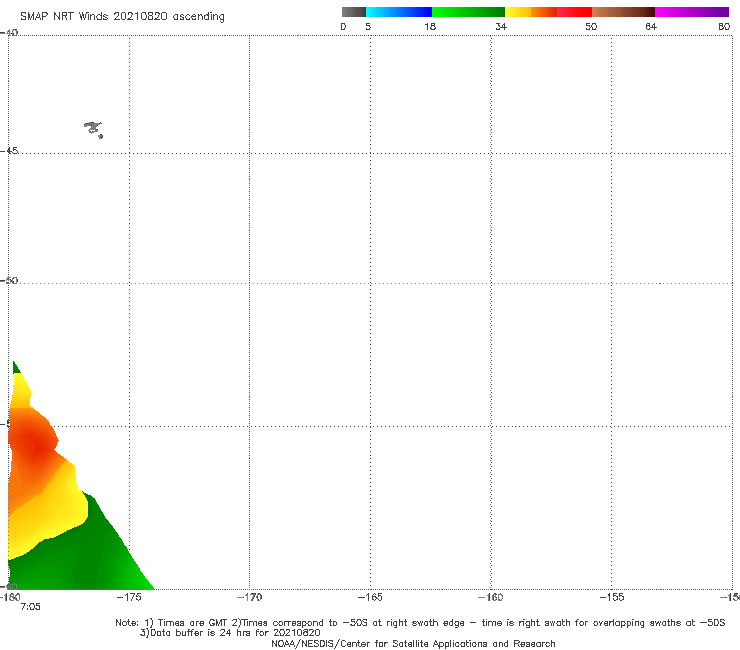Screen dimensions: 740x650
Task: Click the yellow-orange segment of the color bar
Action: pos(531,12)
